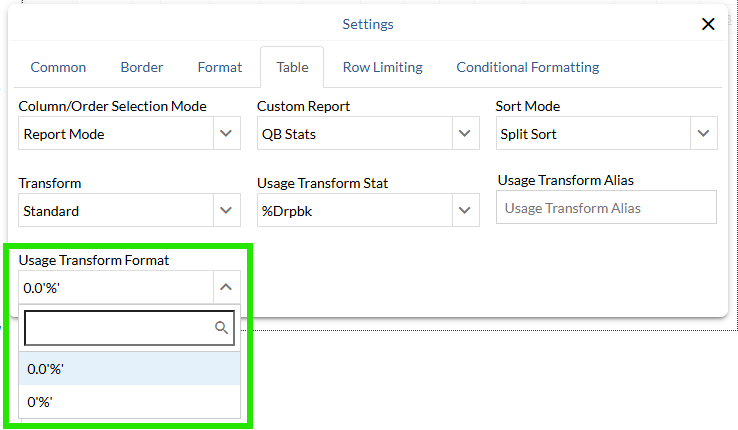738x430 pixels.
Task: Click Column/Order Selection Mode chevron arrow
Action: [x=227, y=133]
